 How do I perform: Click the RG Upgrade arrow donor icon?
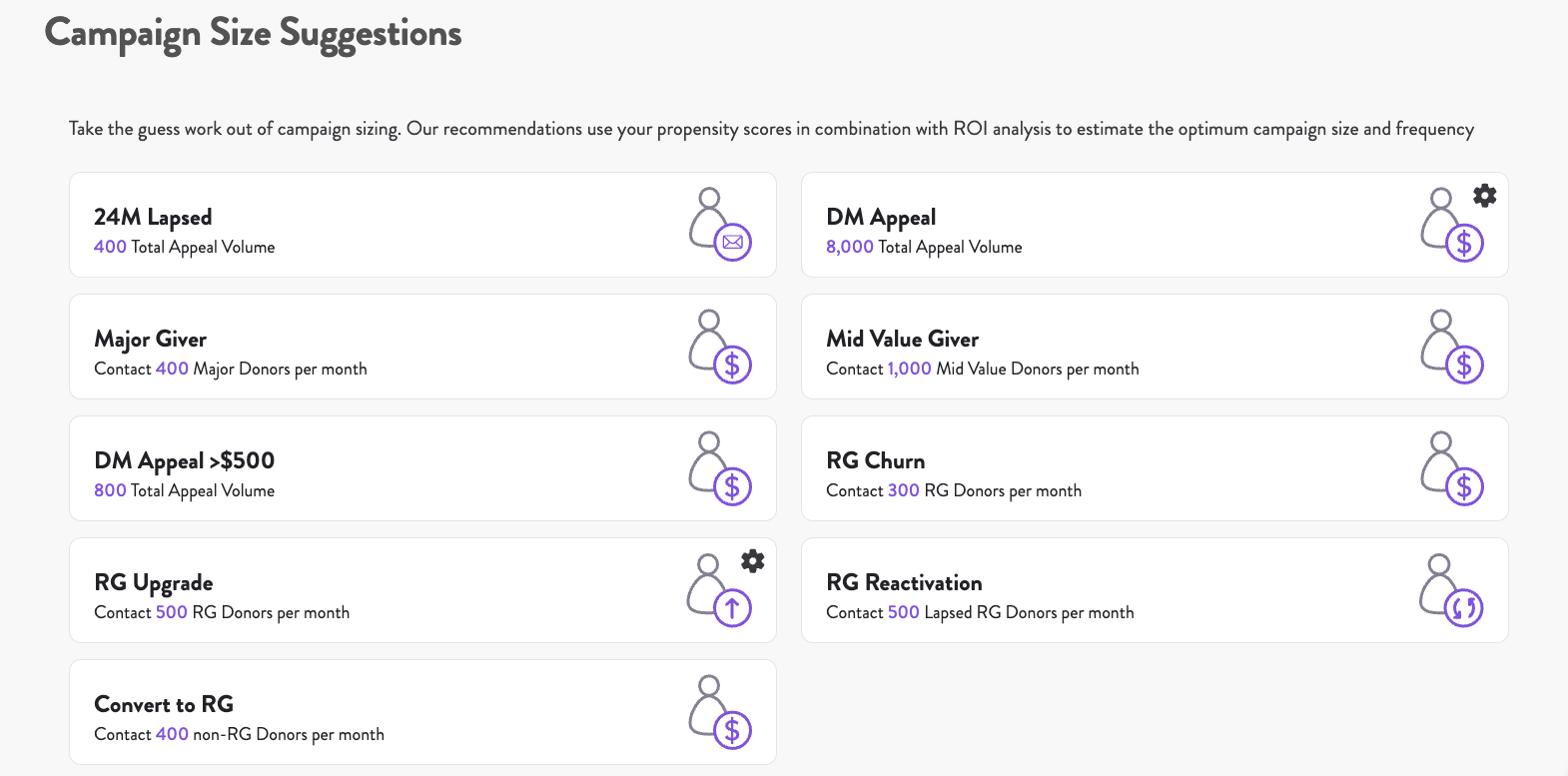coord(720,590)
